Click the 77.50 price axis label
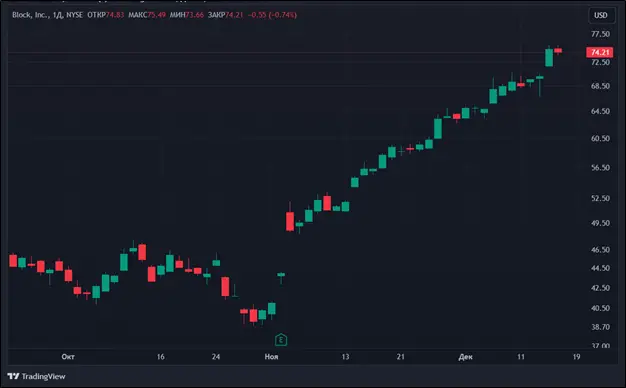Screen dimensions: 626x388 point(600,34)
